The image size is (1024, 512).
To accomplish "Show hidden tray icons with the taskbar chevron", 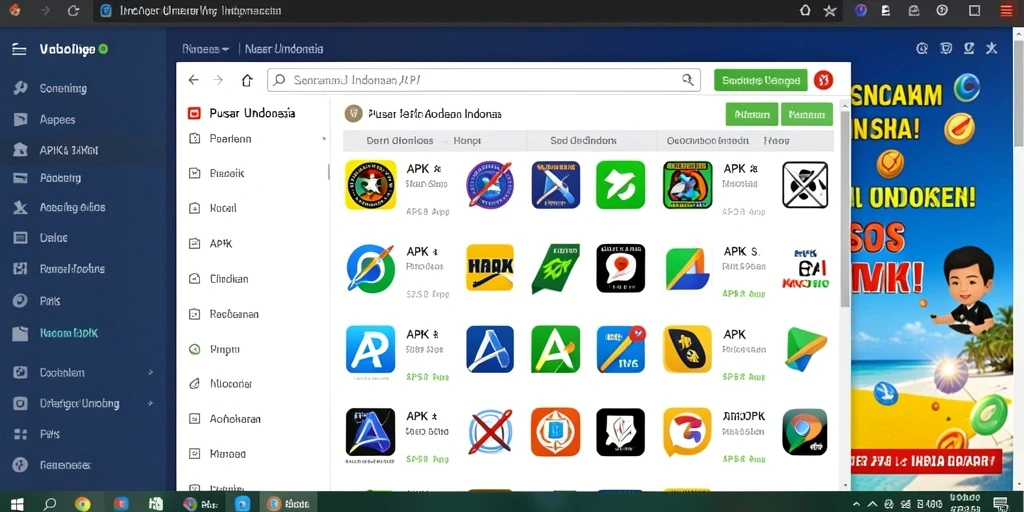I will click(x=857, y=504).
